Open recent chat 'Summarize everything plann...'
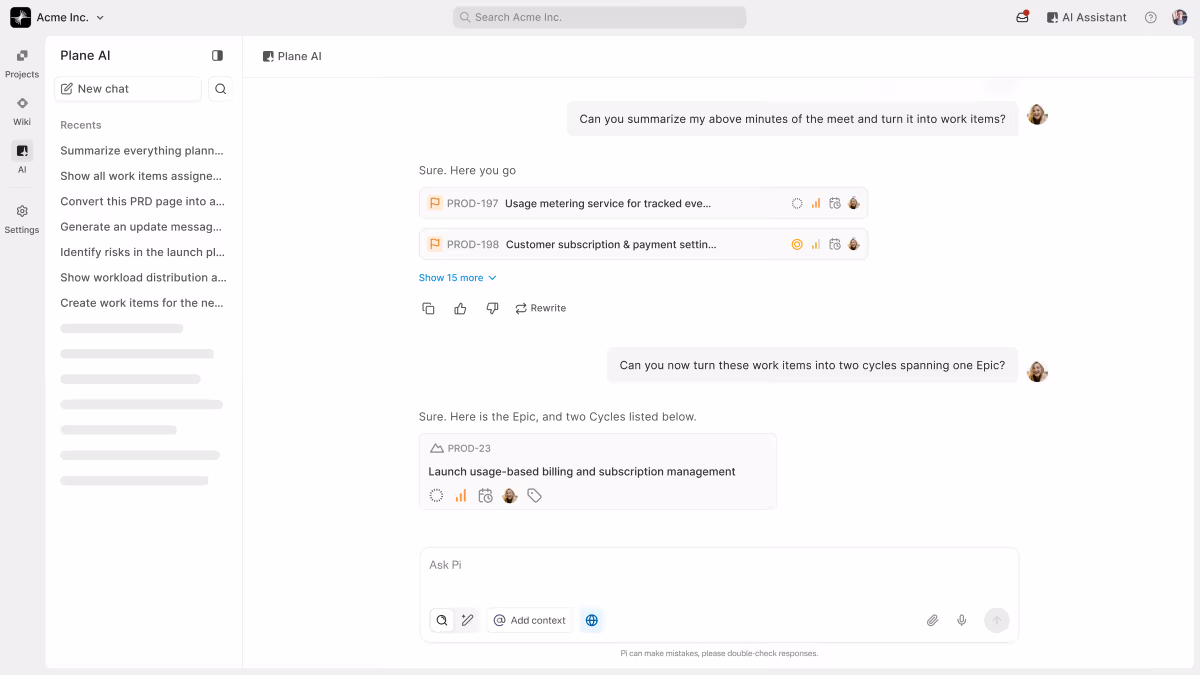Image resolution: width=1200 pixels, height=675 pixels. [x=142, y=151]
